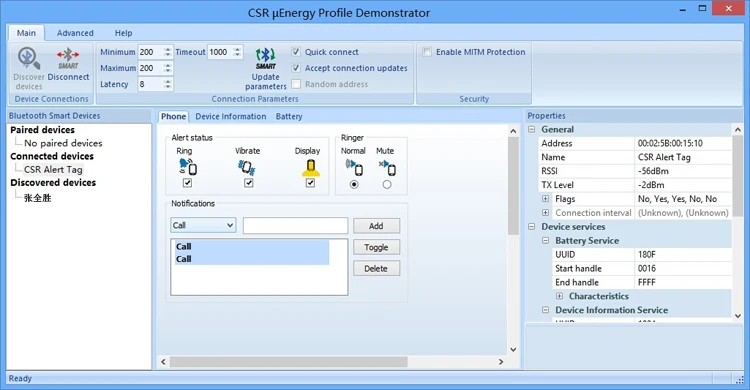Select discovered device 张全胜
750x390 pixels.
[x=37, y=198]
